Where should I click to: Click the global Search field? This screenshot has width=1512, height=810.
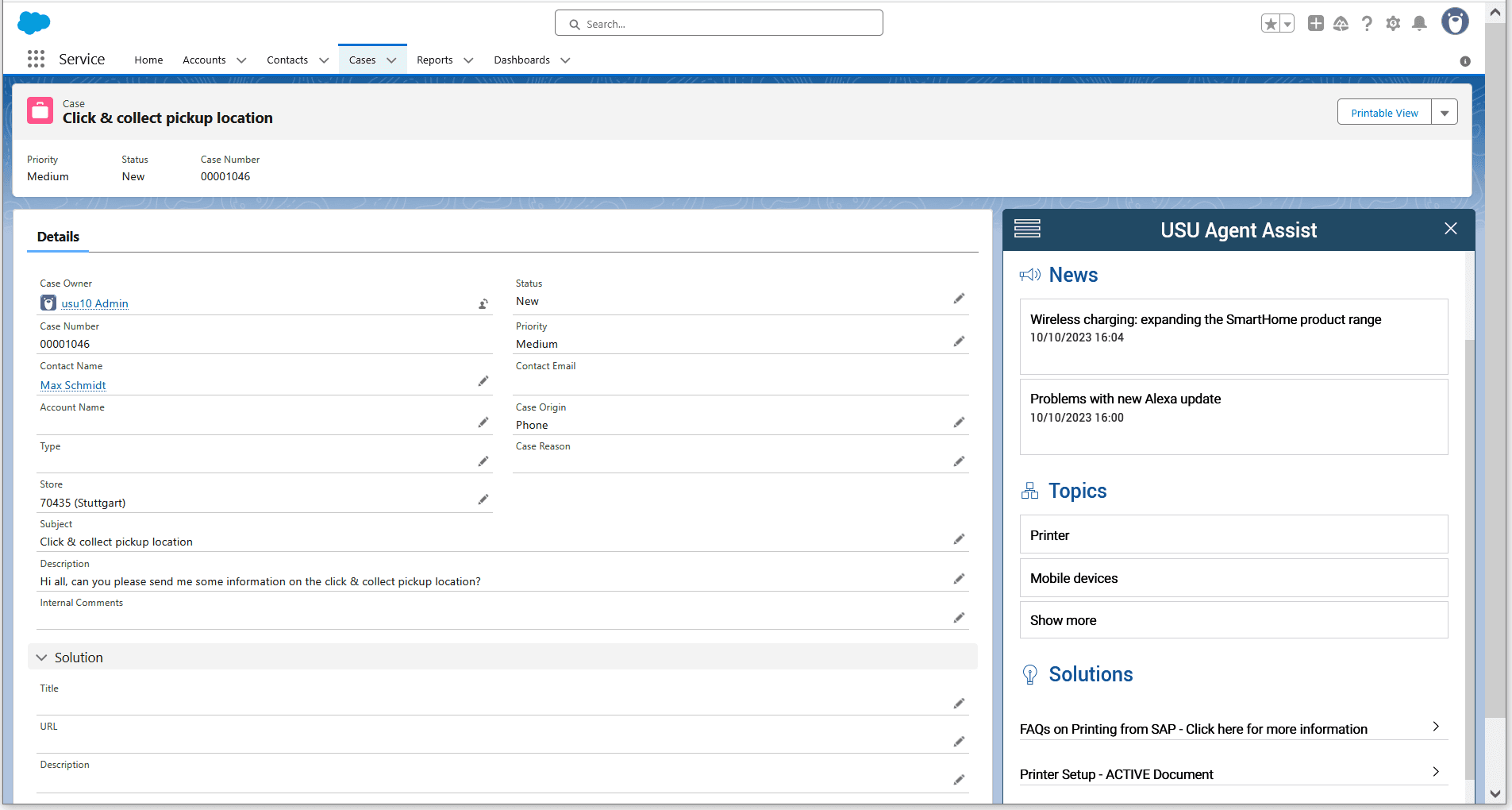pyautogui.click(x=718, y=23)
